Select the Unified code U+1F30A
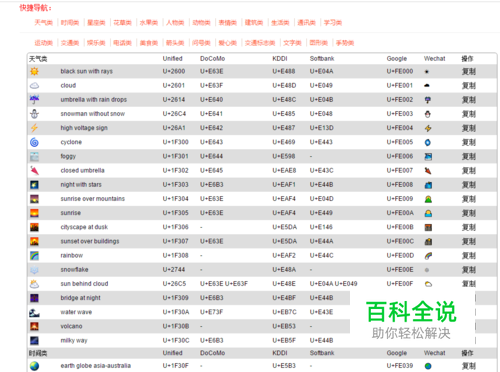Viewport: 500px width, 372px height. [176, 312]
